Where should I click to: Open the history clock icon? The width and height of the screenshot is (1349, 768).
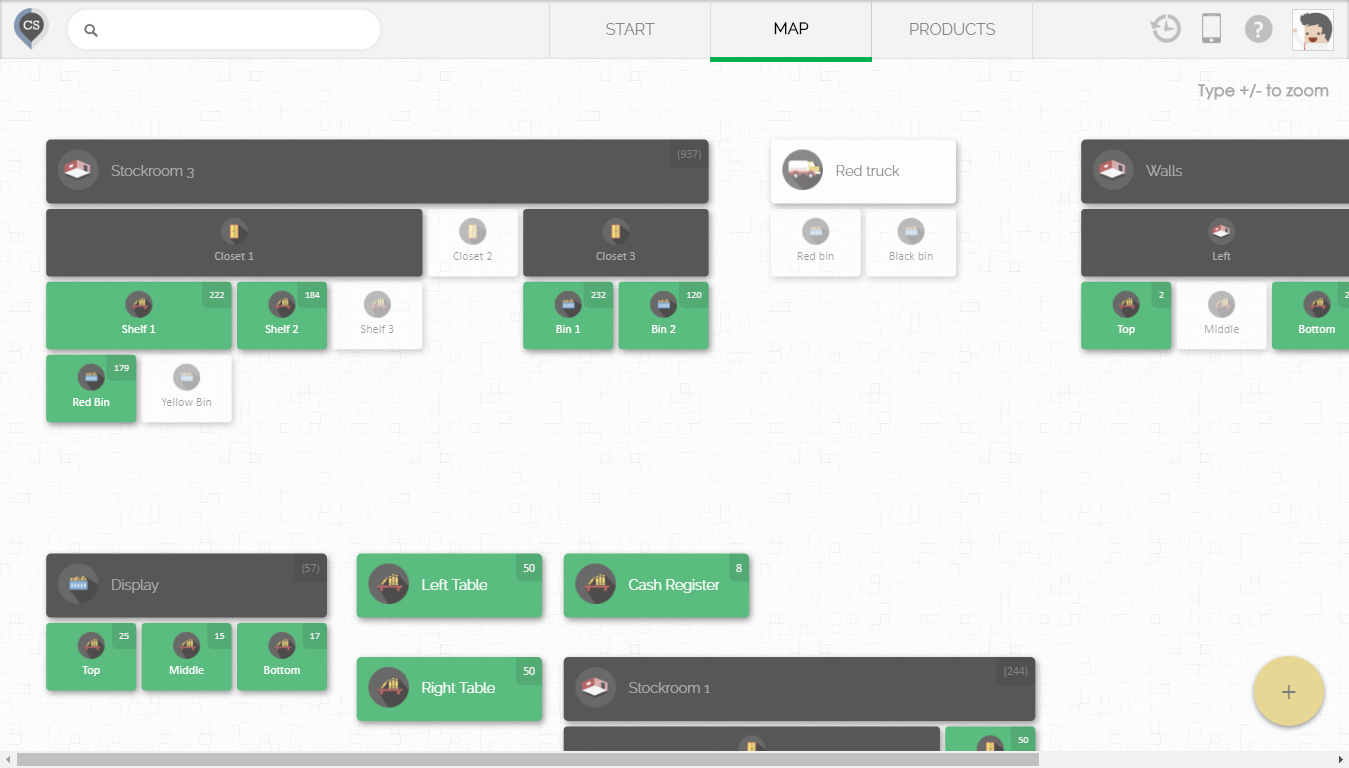[1165, 29]
